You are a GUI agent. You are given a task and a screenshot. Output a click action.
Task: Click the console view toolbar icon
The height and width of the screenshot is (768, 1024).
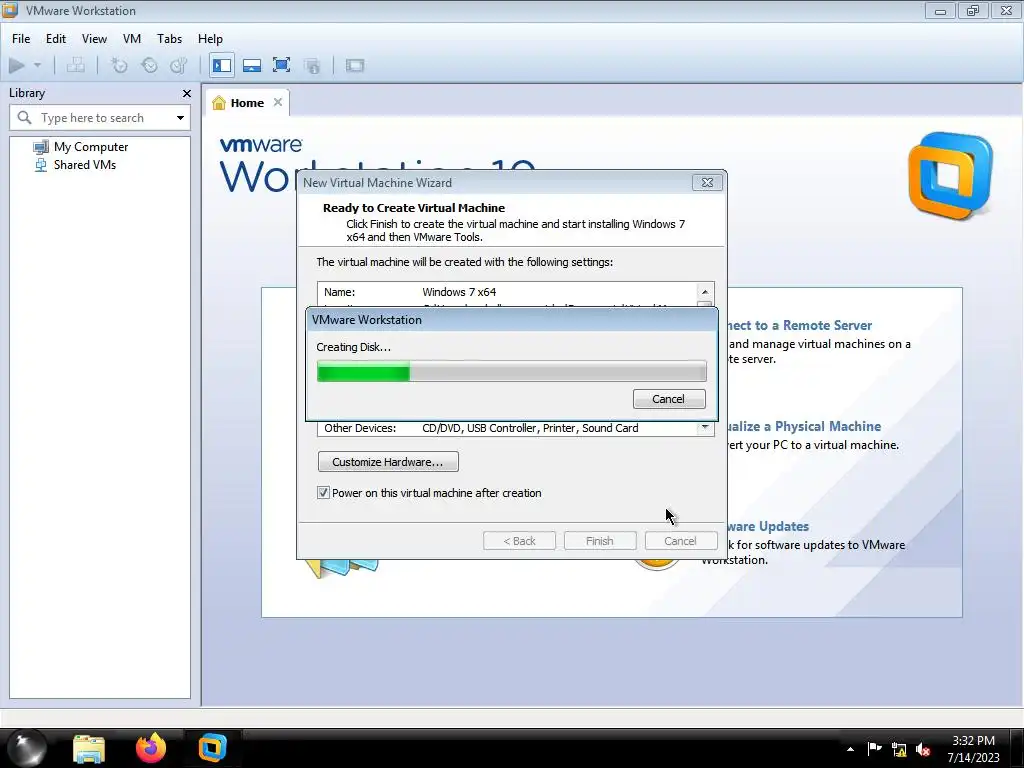(355, 65)
